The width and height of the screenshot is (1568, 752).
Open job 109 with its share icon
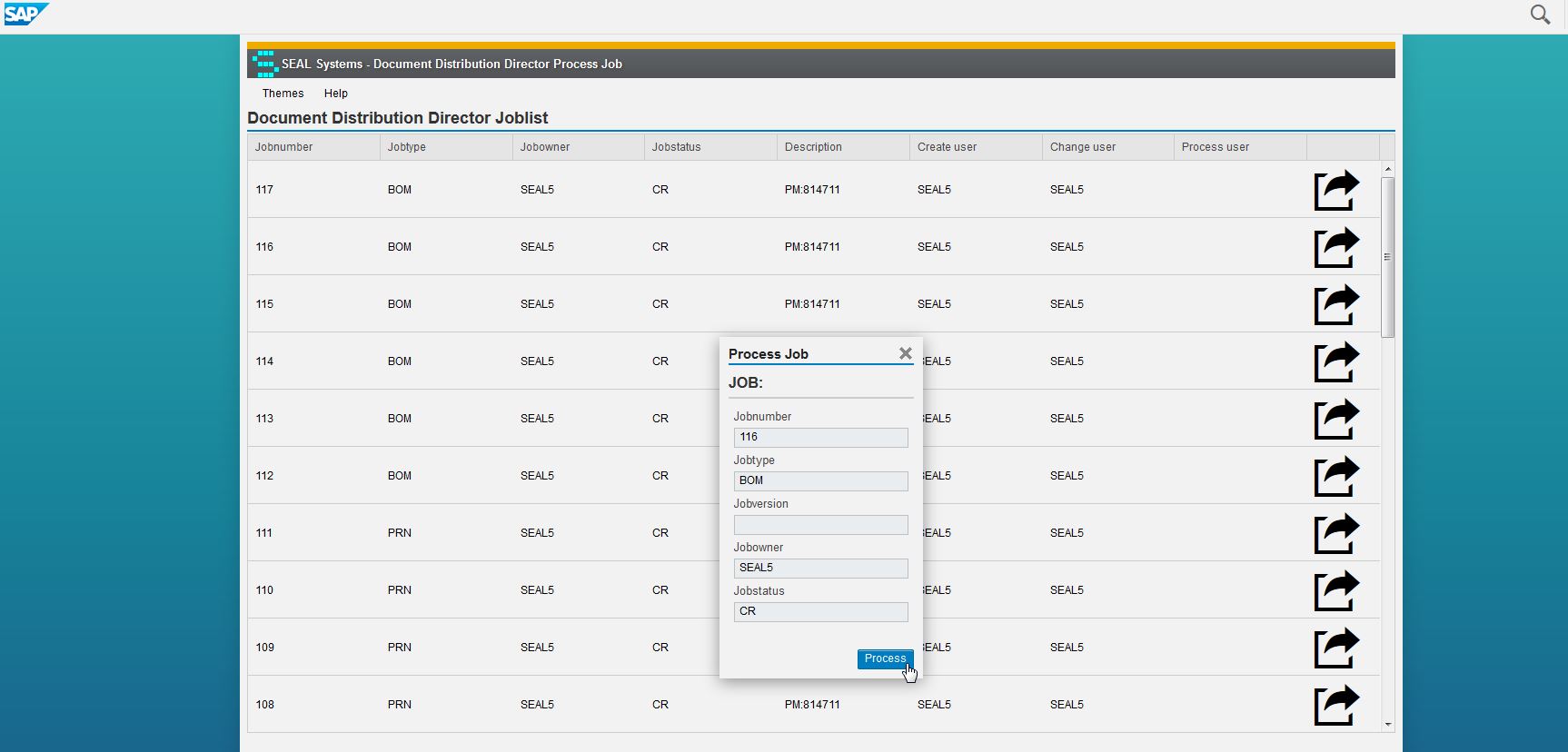tap(1336, 648)
